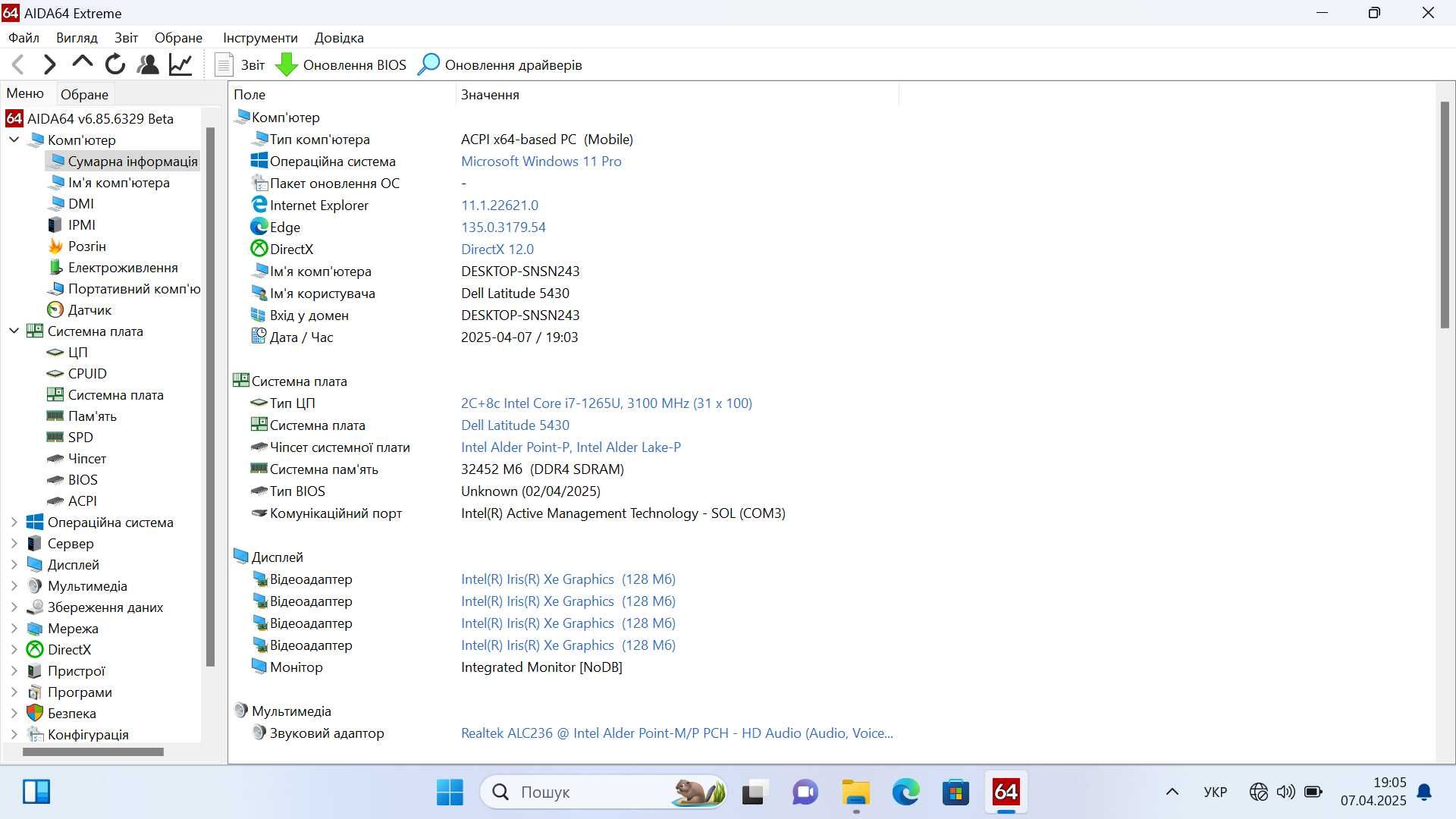Expand the Пристрої tree node
This screenshot has height=819, width=1456.
(x=14, y=670)
